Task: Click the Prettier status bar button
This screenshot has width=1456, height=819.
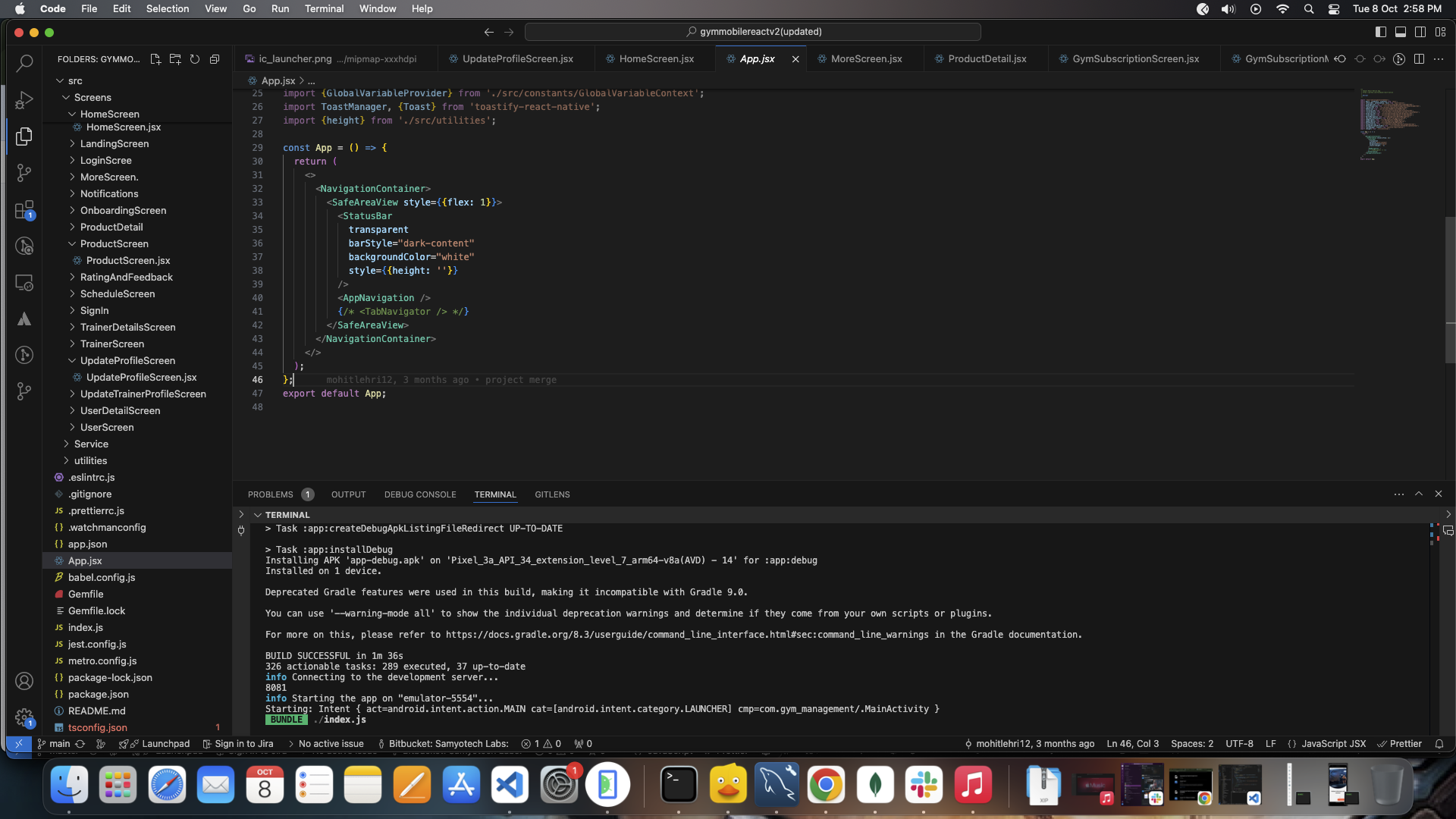Action: point(1399,744)
